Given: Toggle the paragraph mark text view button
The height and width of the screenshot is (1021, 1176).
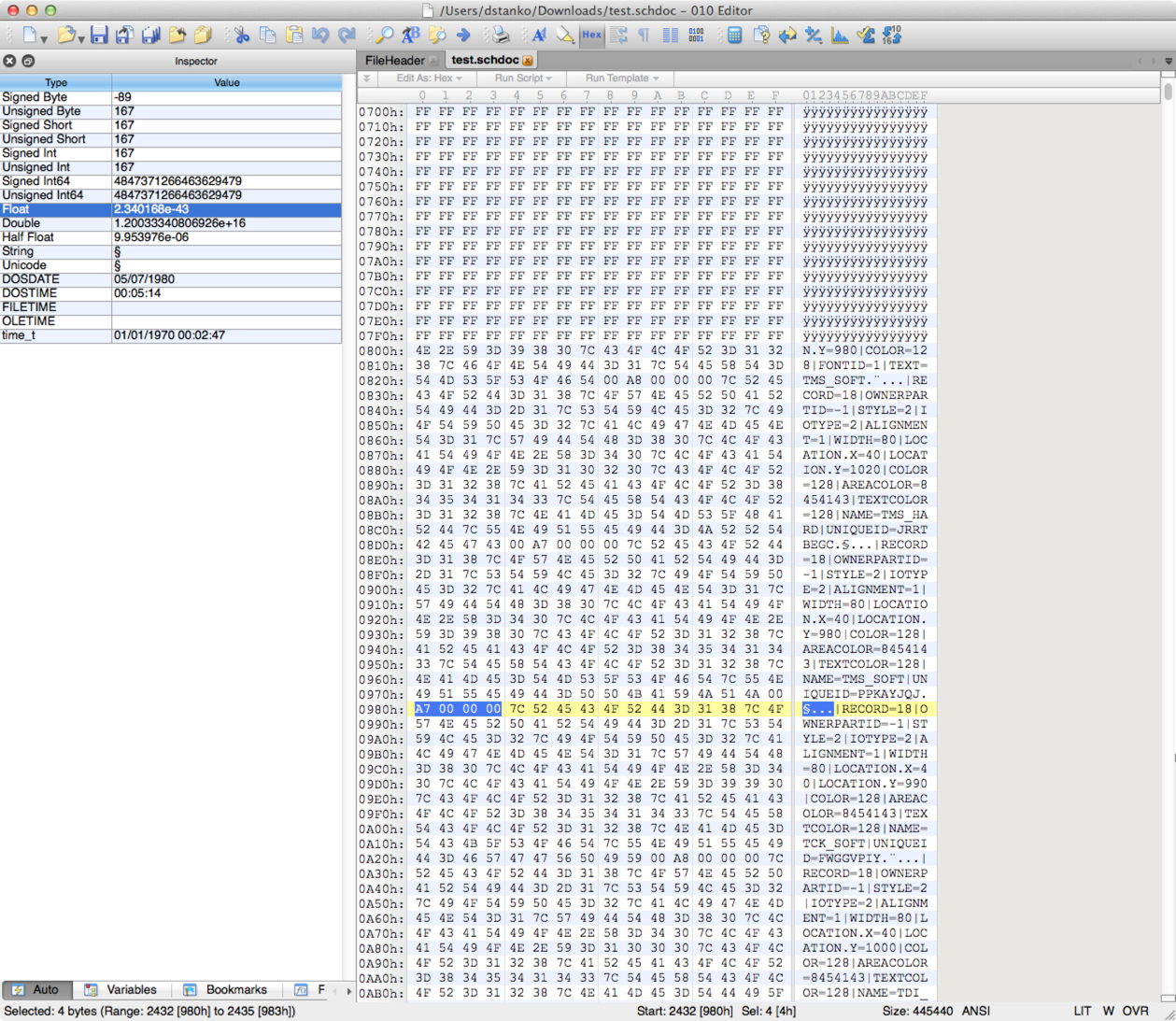Looking at the screenshot, I should click(644, 35).
